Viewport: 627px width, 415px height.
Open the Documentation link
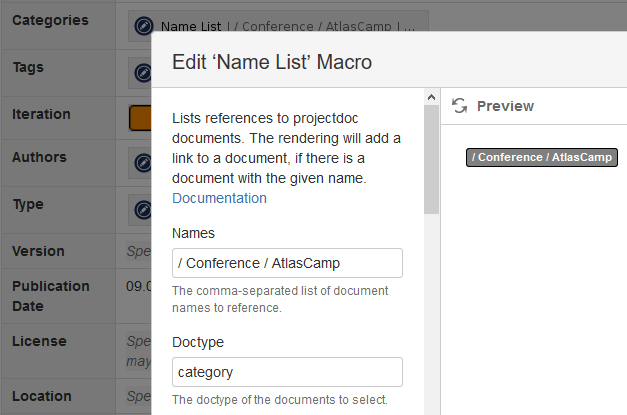tap(219, 198)
